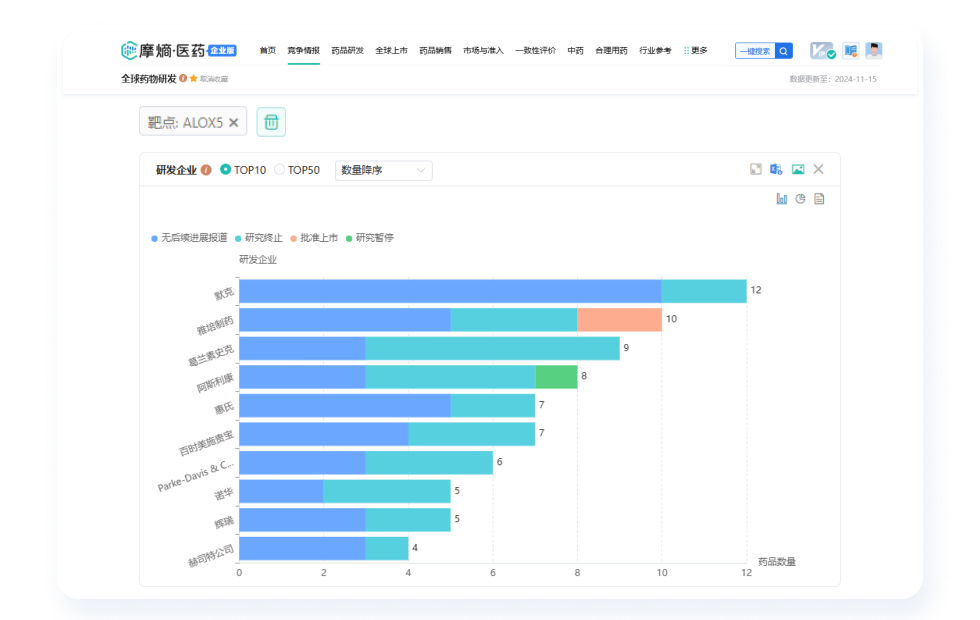The height and width of the screenshot is (620, 980).
Task: Click 赫司特公司 cyan bar segment
Action: click(x=387, y=548)
